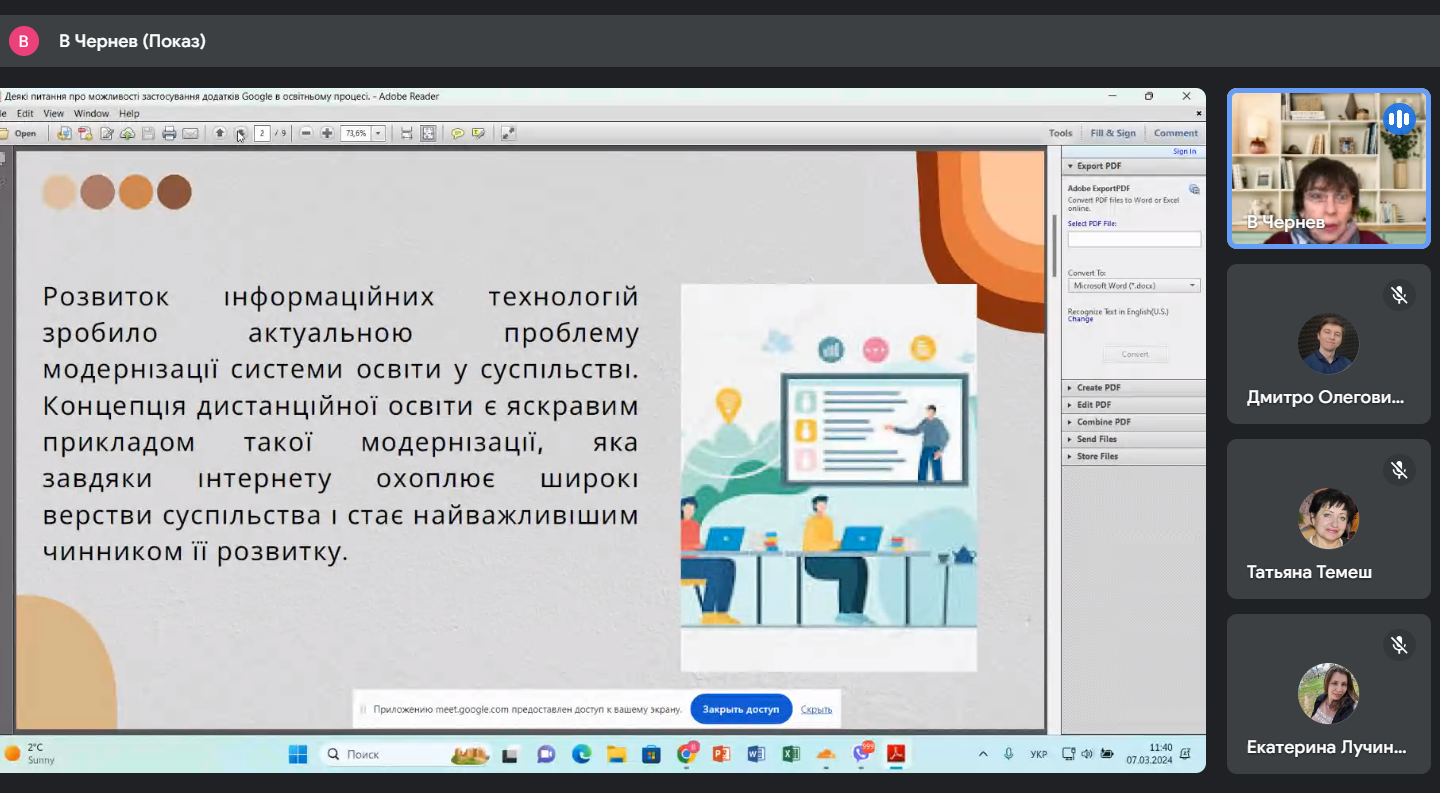This screenshot has width=1440, height=793.
Task: Expand the Combine PDF section
Action: coord(1103,422)
